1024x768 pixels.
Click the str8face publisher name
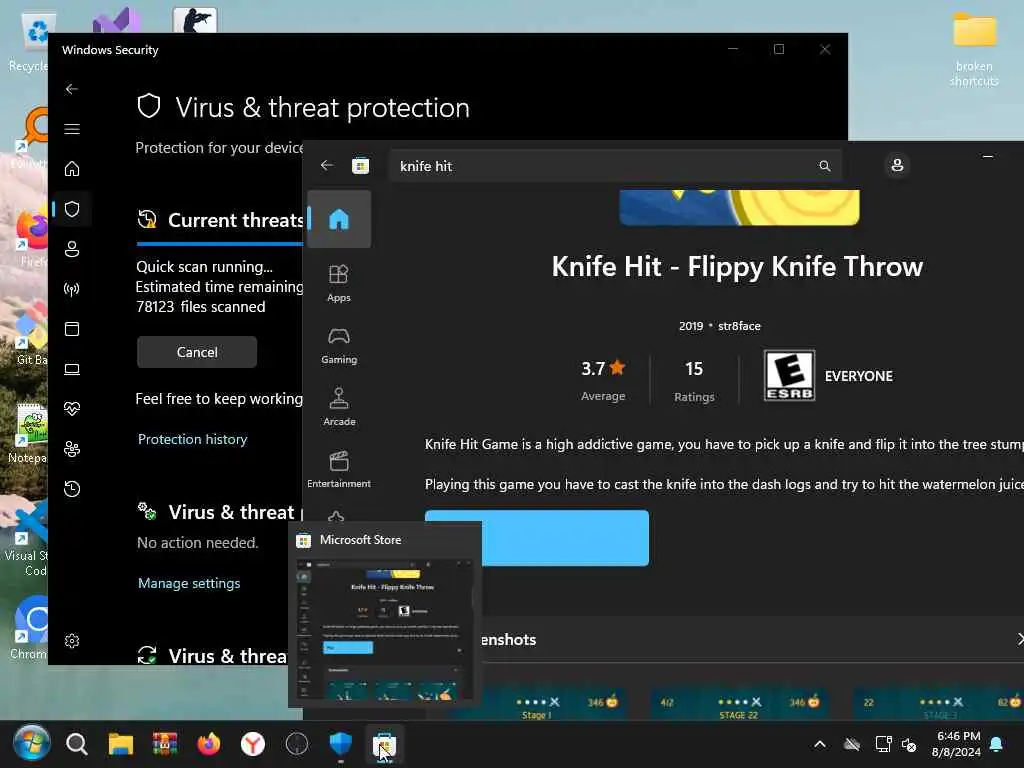739,326
